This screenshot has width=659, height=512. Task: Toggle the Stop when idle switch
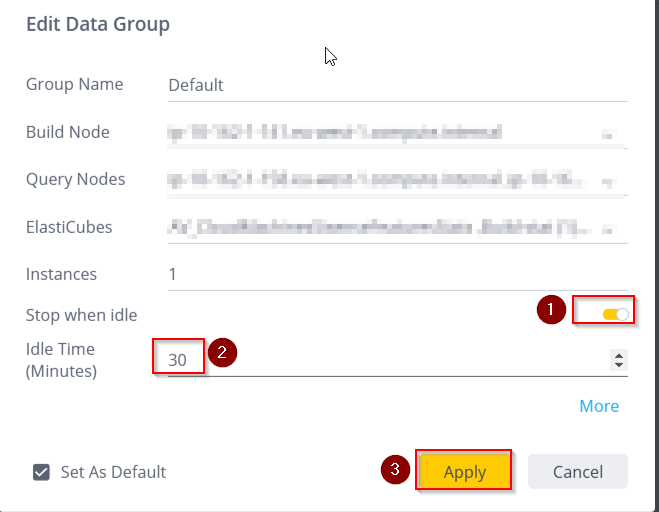click(x=615, y=315)
